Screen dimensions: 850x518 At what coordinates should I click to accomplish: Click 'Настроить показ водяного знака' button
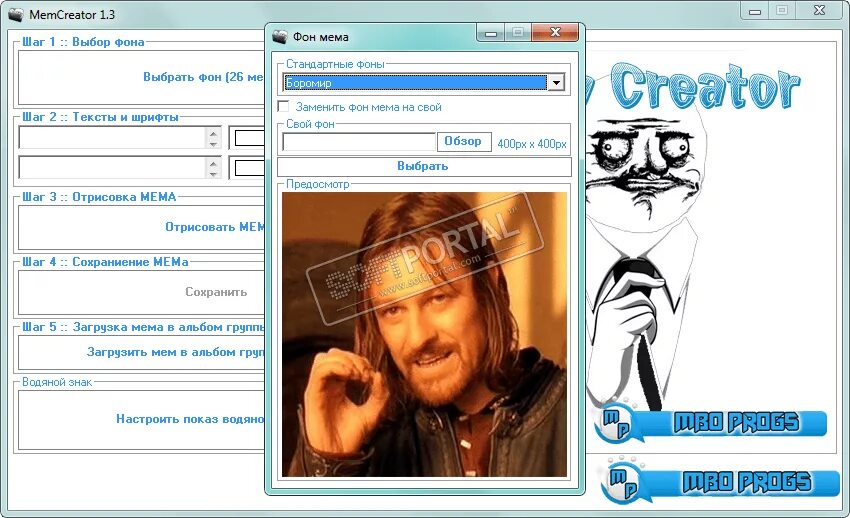[142, 419]
